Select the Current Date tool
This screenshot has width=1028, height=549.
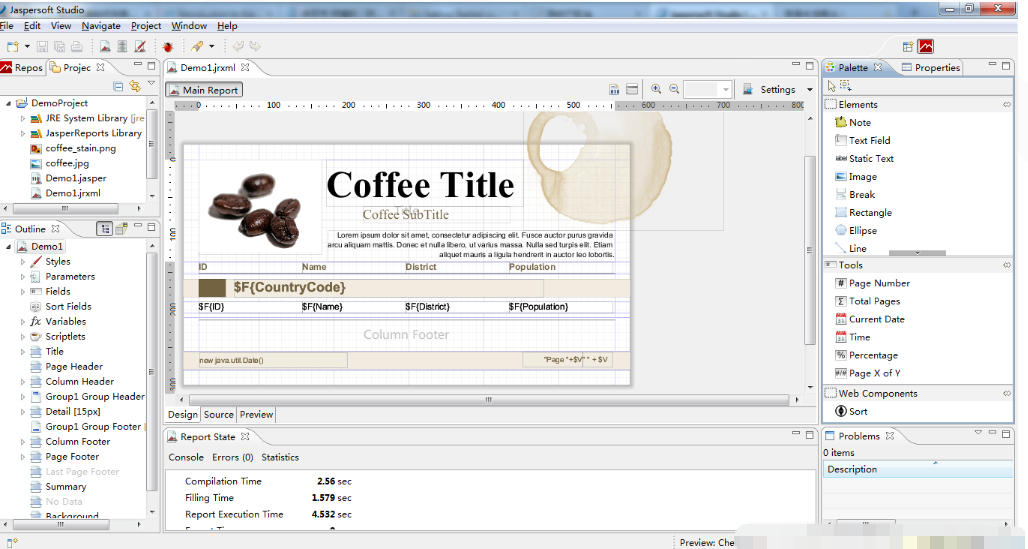(x=876, y=320)
